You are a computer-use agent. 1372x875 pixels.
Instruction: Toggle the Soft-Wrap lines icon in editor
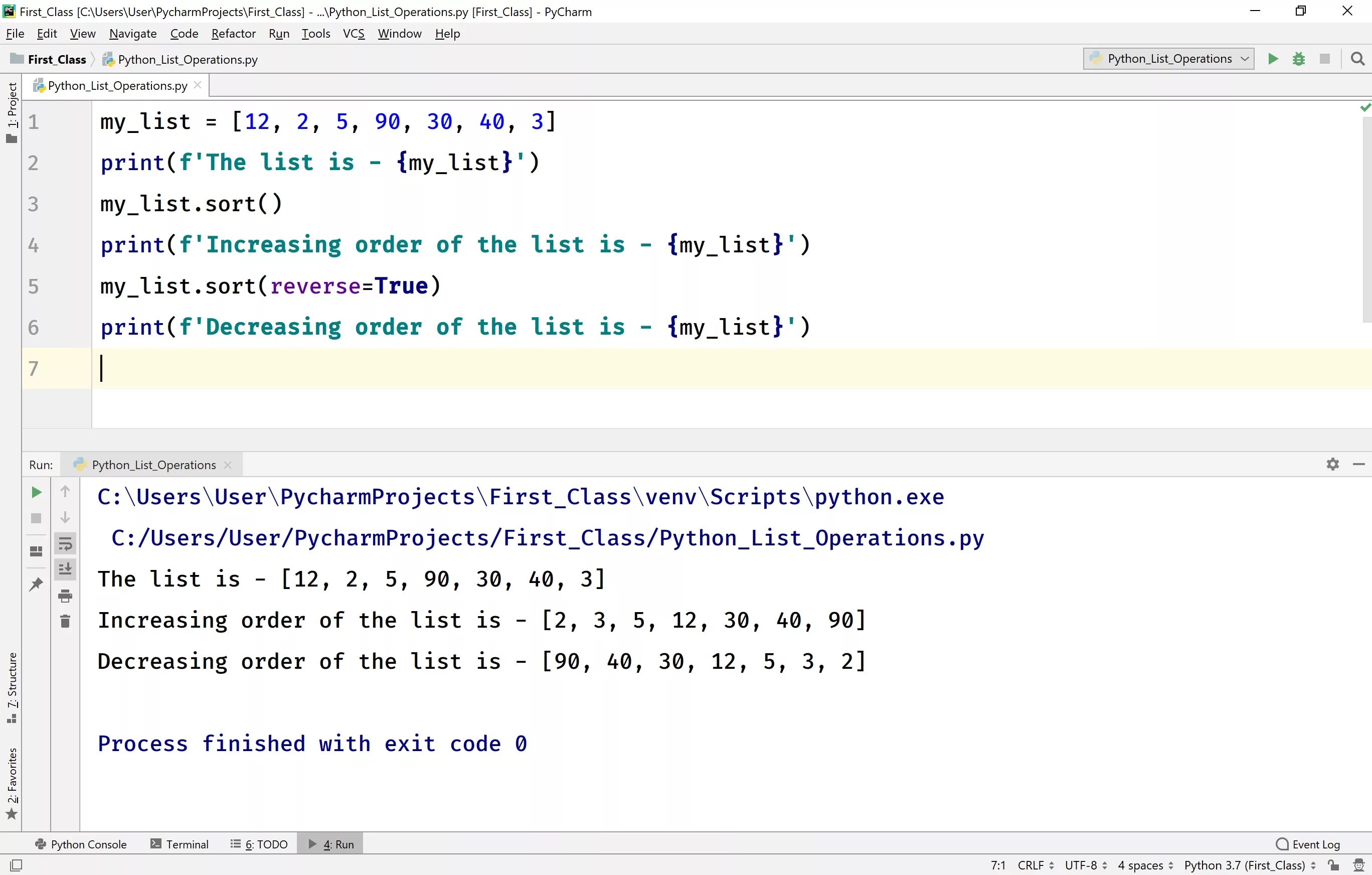65,546
